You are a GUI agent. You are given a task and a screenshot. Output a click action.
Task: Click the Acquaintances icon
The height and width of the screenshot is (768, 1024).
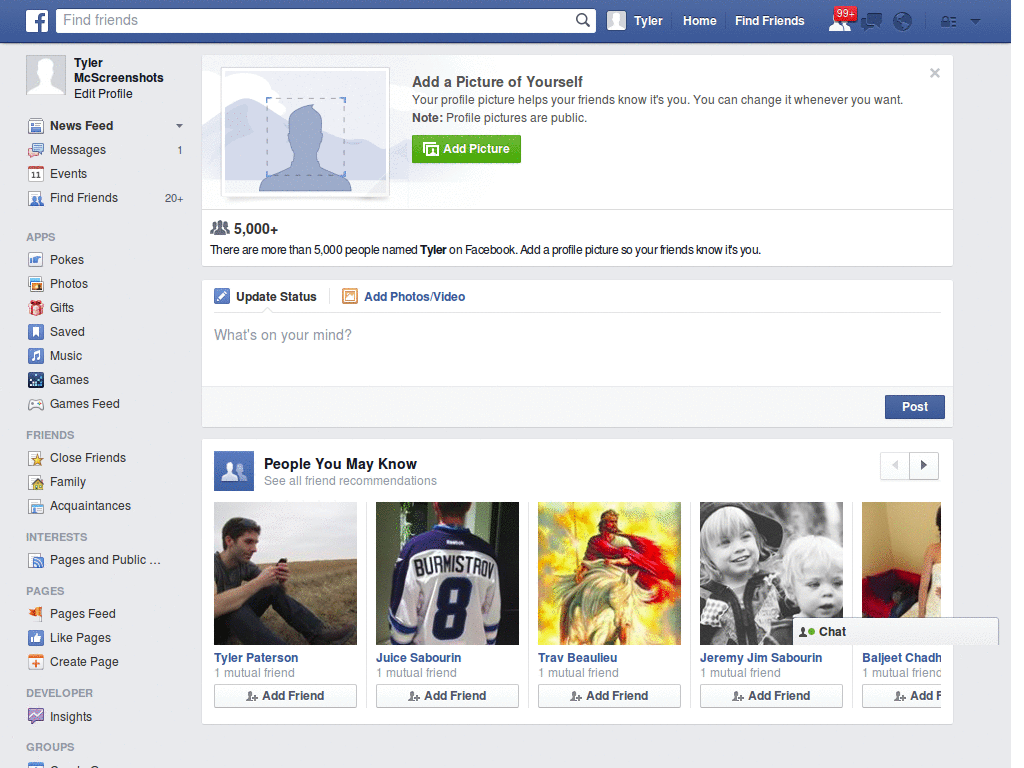coord(36,506)
